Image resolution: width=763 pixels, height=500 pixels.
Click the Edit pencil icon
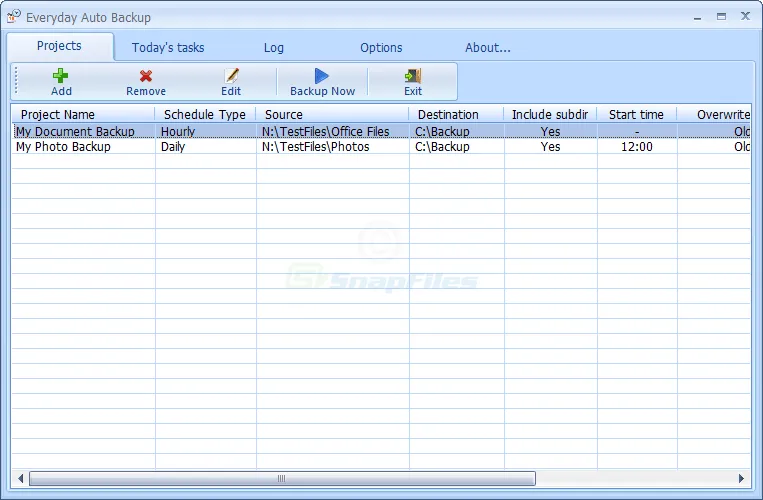231,76
